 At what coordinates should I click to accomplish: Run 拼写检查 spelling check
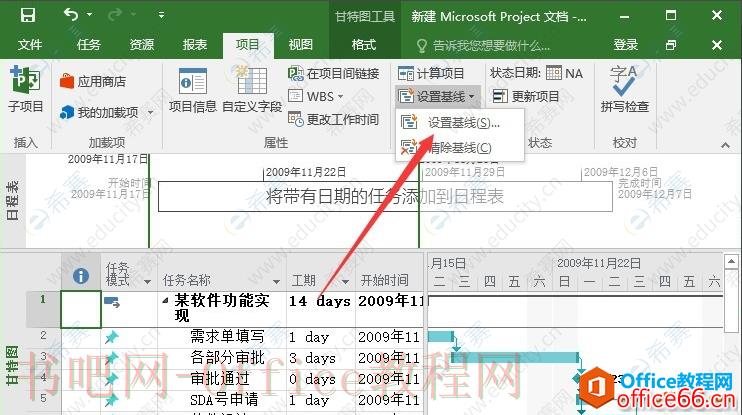pos(624,89)
